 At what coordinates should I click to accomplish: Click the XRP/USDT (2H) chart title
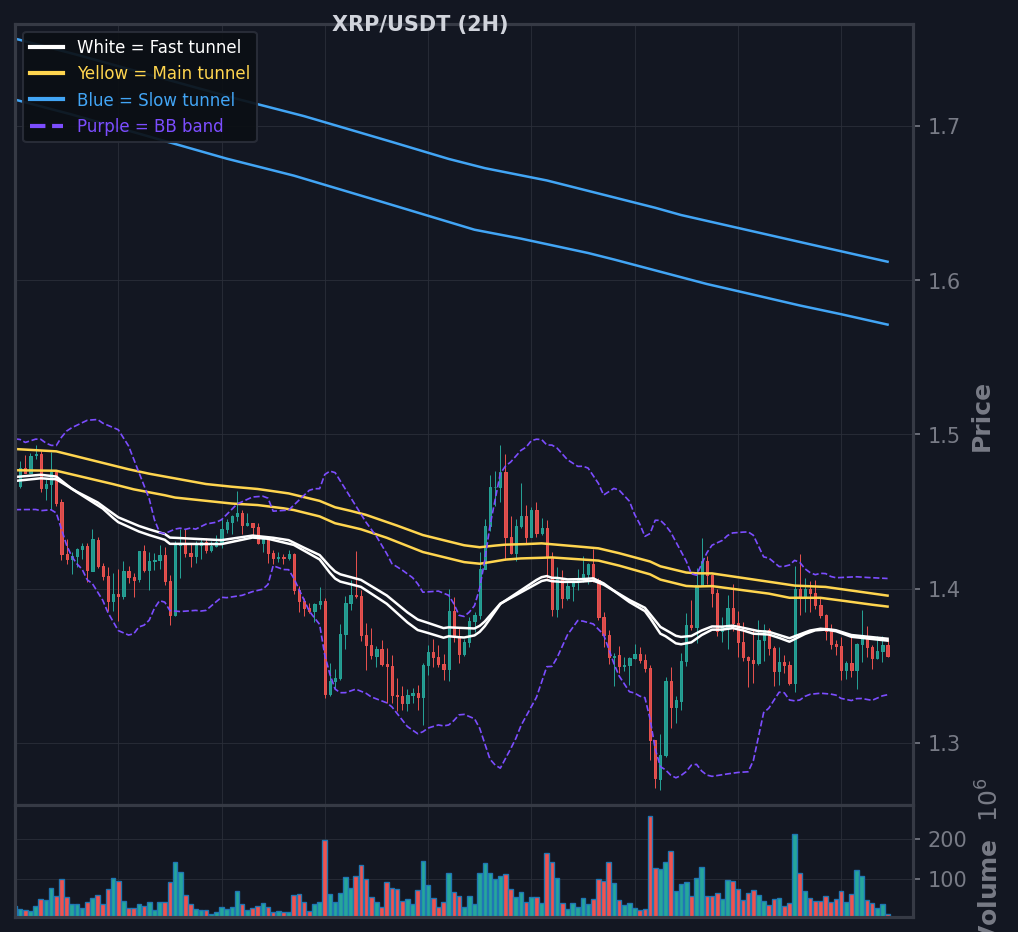pos(419,24)
